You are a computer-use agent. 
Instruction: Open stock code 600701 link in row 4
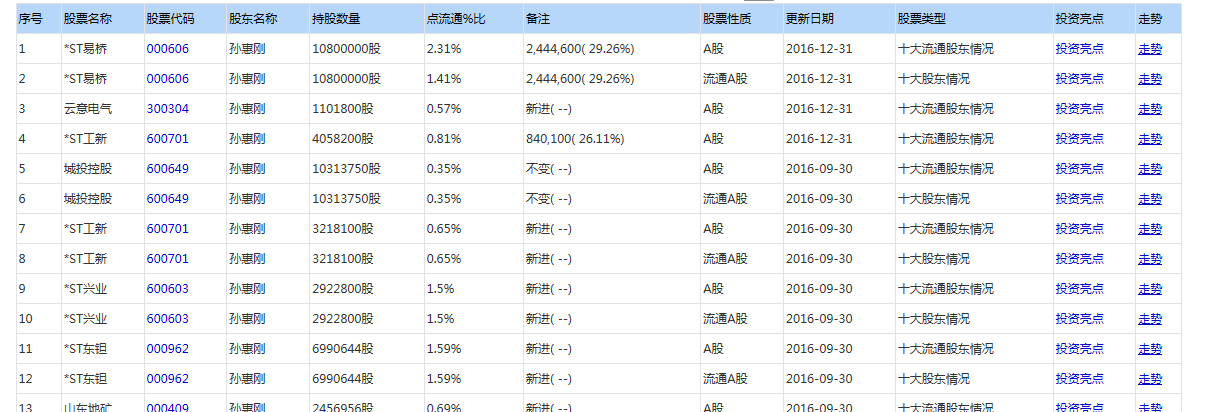coord(167,138)
